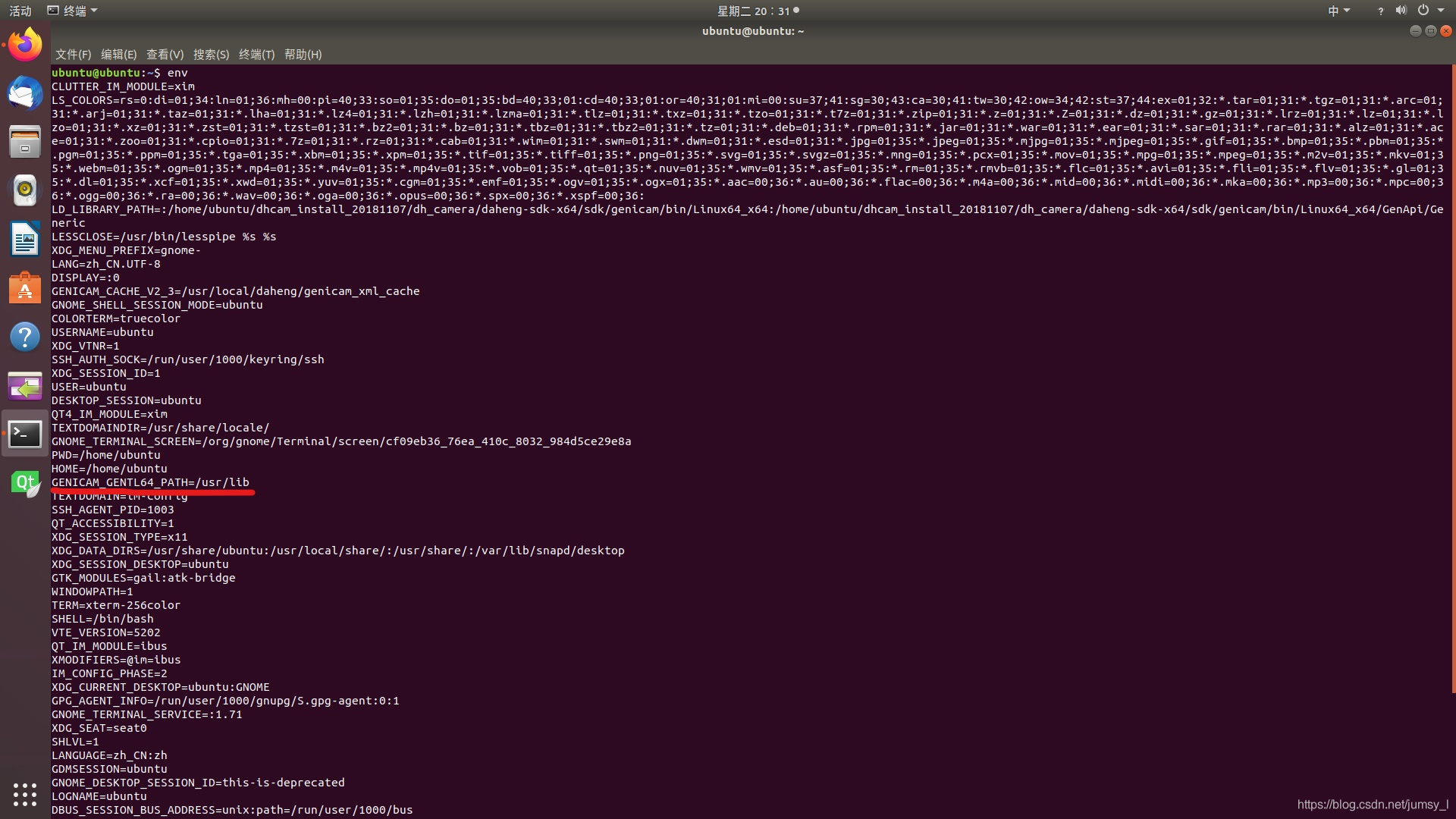1456x819 pixels.
Task: Open Firefox from the dock
Action: click(25, 45)
